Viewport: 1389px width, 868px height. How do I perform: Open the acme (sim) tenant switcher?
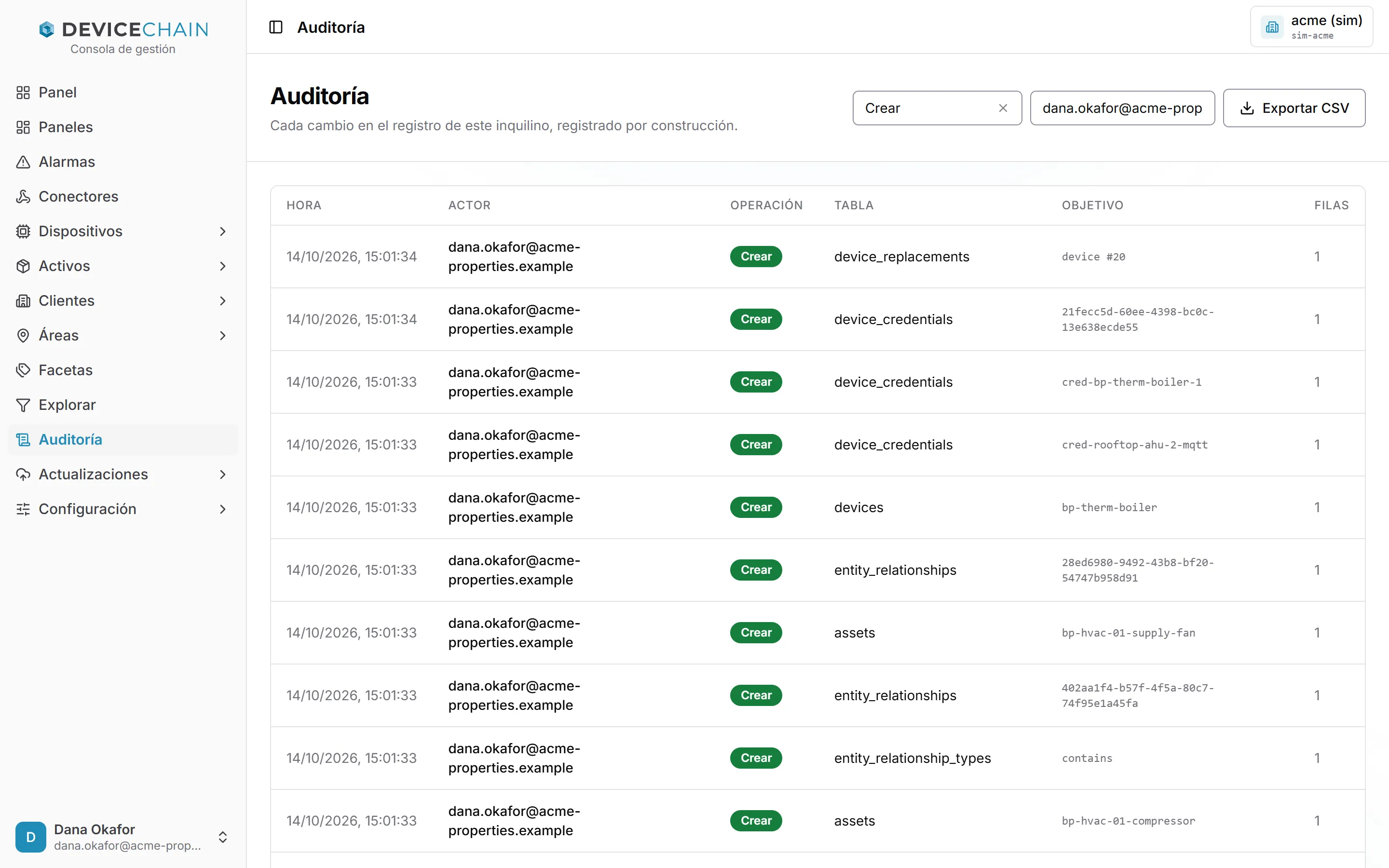[x=1311, y=27]
